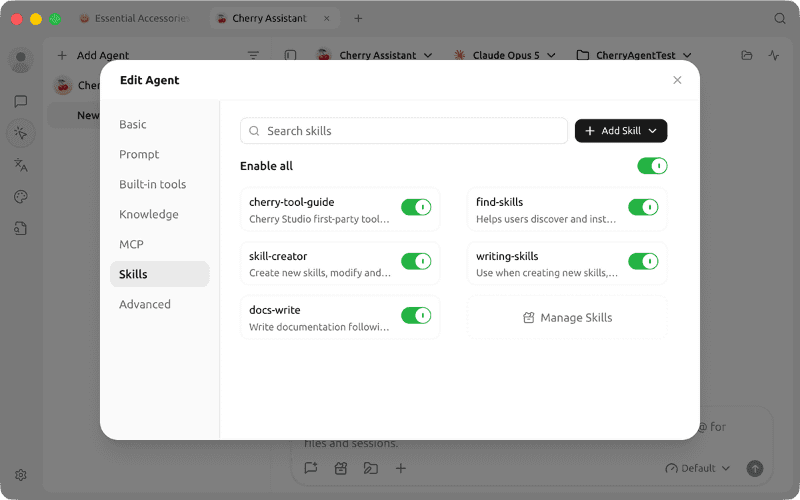Click the toolbox icon below the input
Screen dimensions: 800x500
click(x=341, y=468)
